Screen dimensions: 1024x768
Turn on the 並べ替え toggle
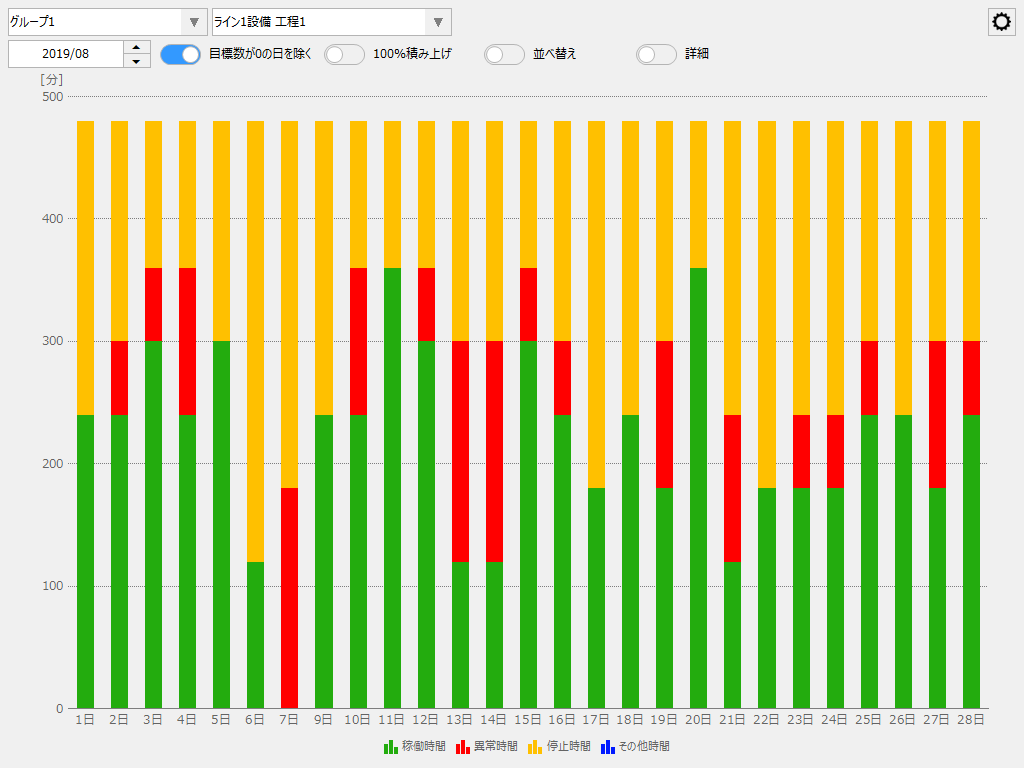[504, 54]
